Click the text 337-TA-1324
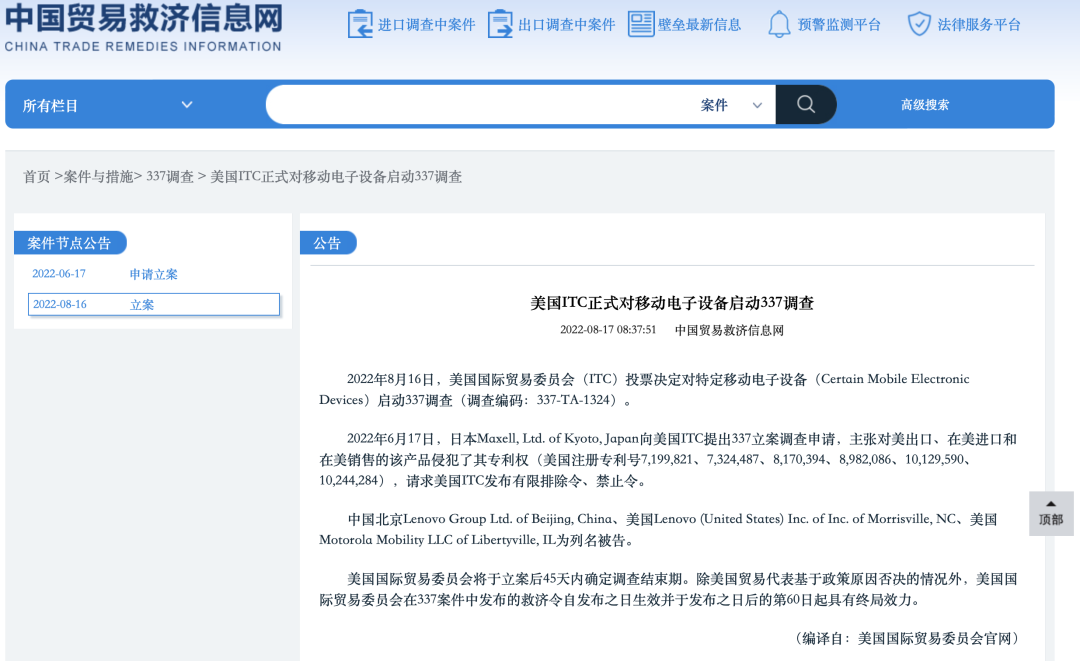The width and height of the screenshot is (1080, 661). (x=573, y=400)
